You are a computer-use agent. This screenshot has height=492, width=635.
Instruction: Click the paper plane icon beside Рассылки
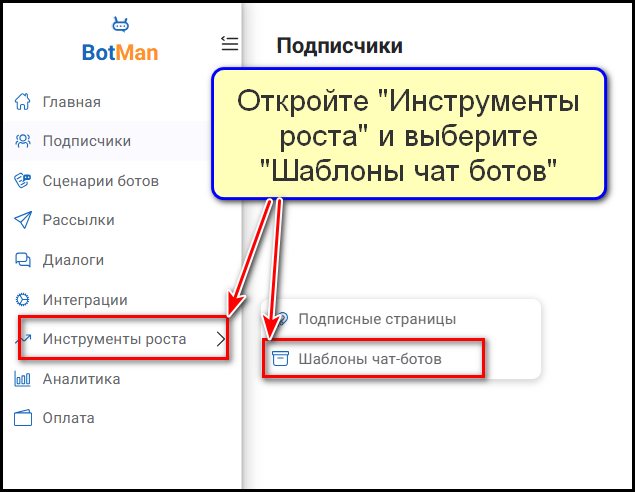coord(23,220)
